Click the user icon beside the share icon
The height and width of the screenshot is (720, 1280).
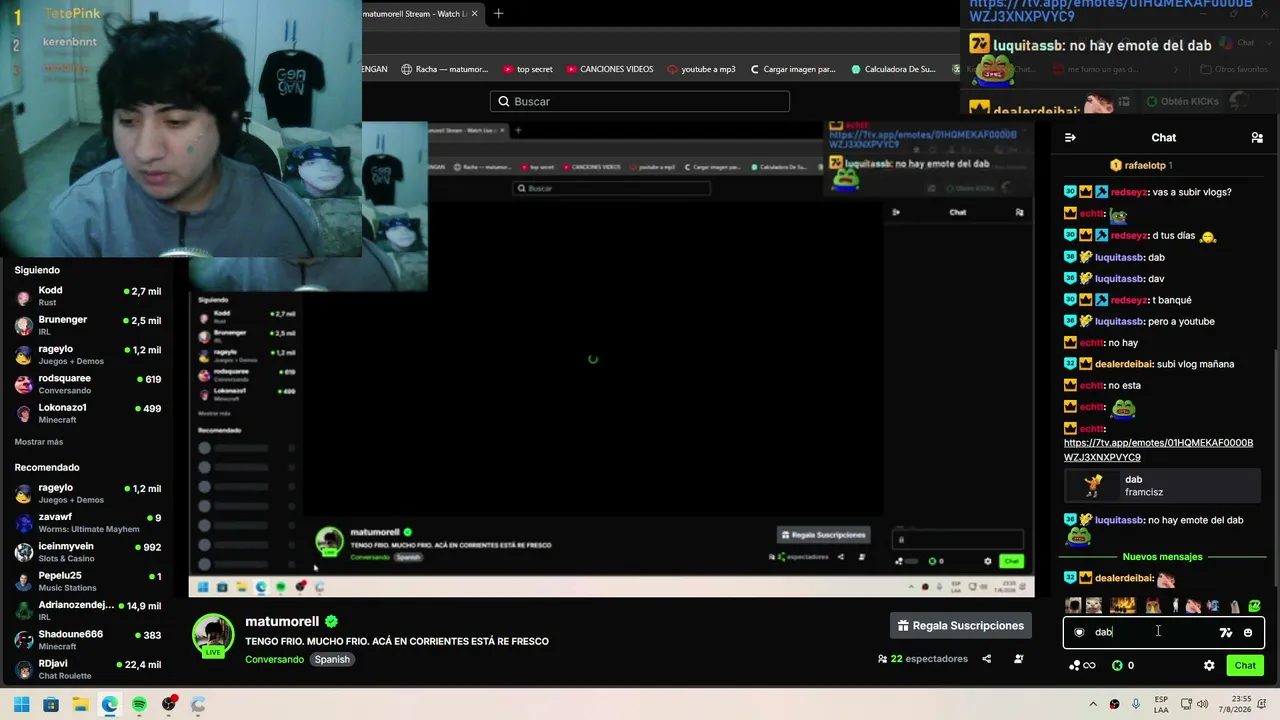point(1019,659)
